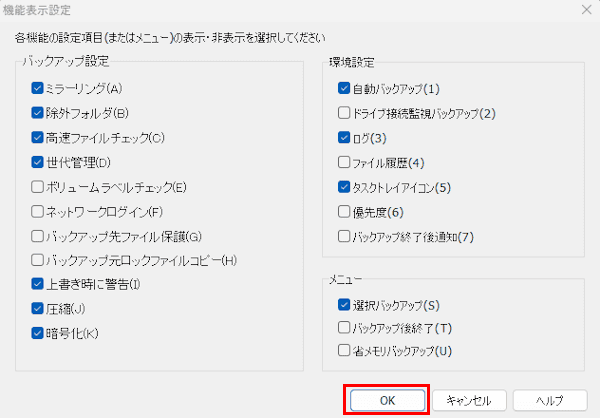Check the ファイル履歴(4) option

(x=344, y=162)
